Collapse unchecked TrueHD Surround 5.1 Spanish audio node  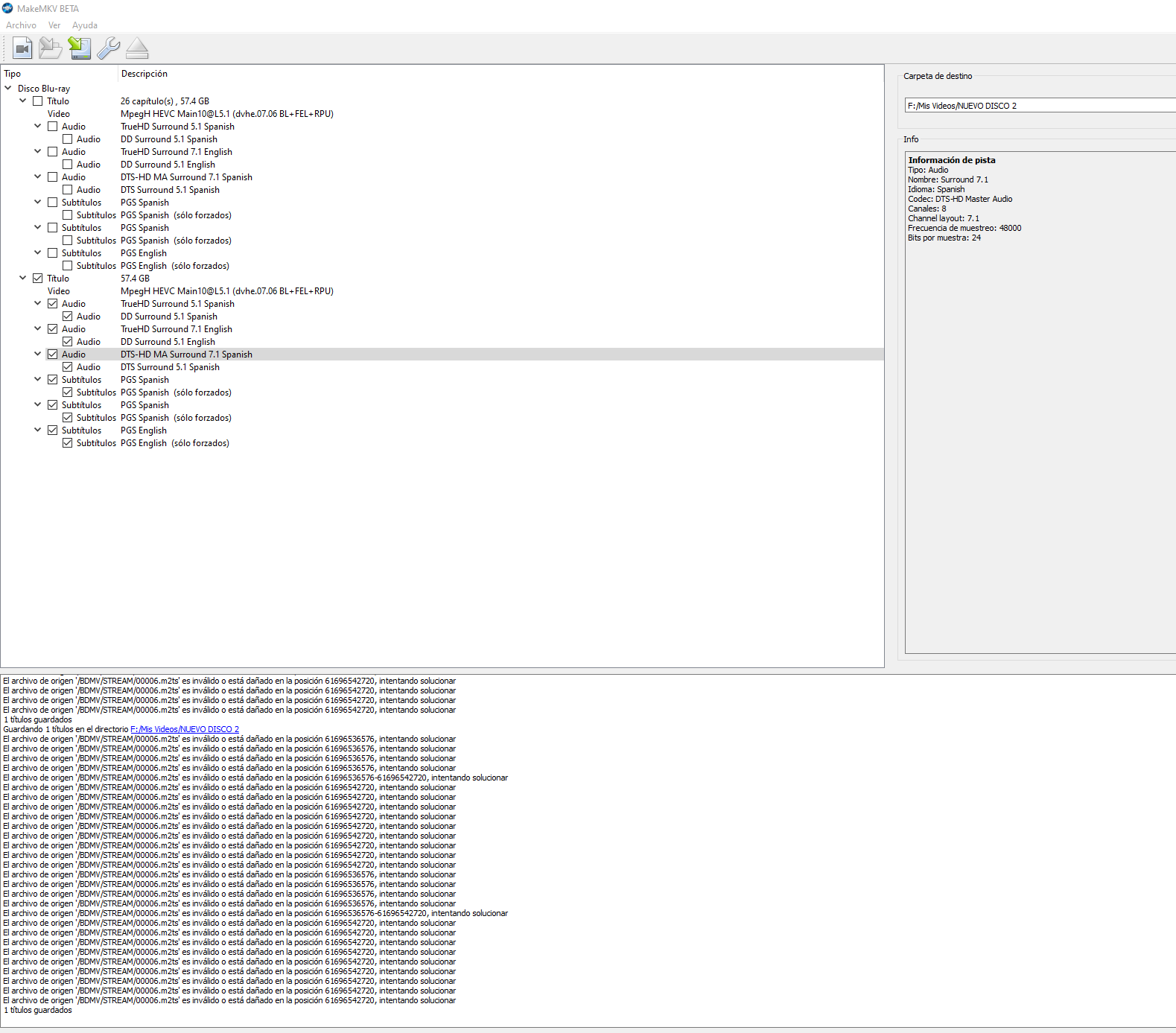[x=38, y=126]
